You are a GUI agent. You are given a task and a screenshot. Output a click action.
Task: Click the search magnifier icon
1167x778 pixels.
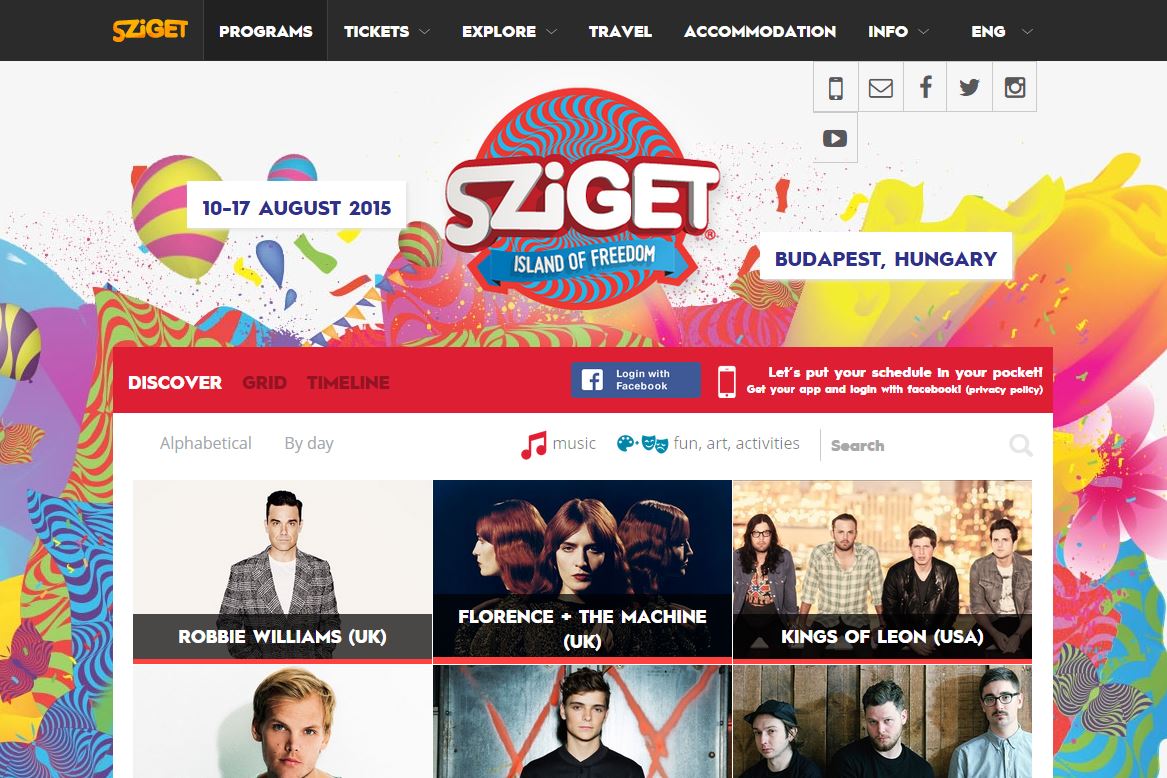1020,445
